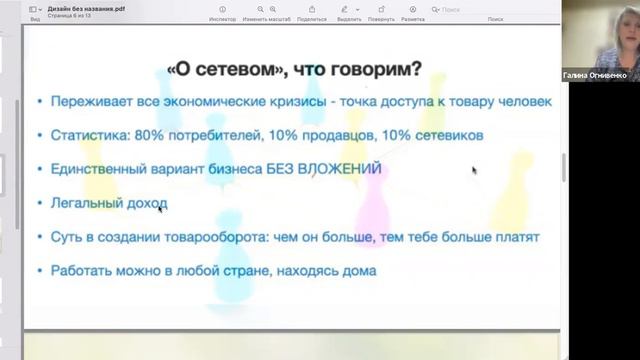The image size is (640, 360).
Task: Click the name label 'Галина Огнивенко'
Action: pos(595,76)
